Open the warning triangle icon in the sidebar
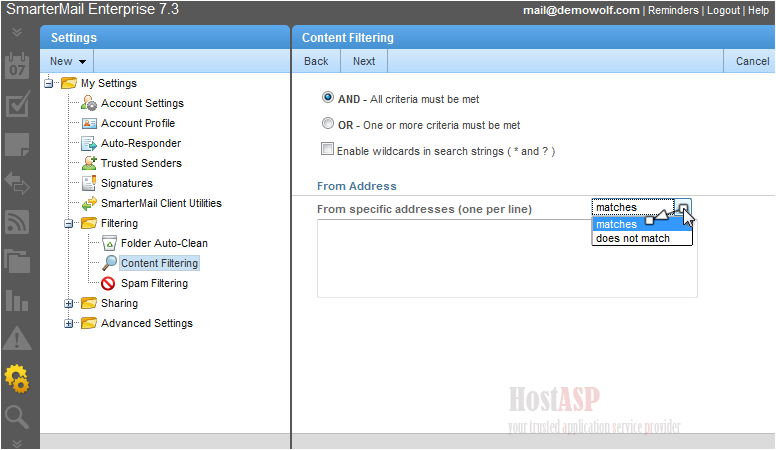The height and width of the screenshot is (450, 776). tap(17, 339)
